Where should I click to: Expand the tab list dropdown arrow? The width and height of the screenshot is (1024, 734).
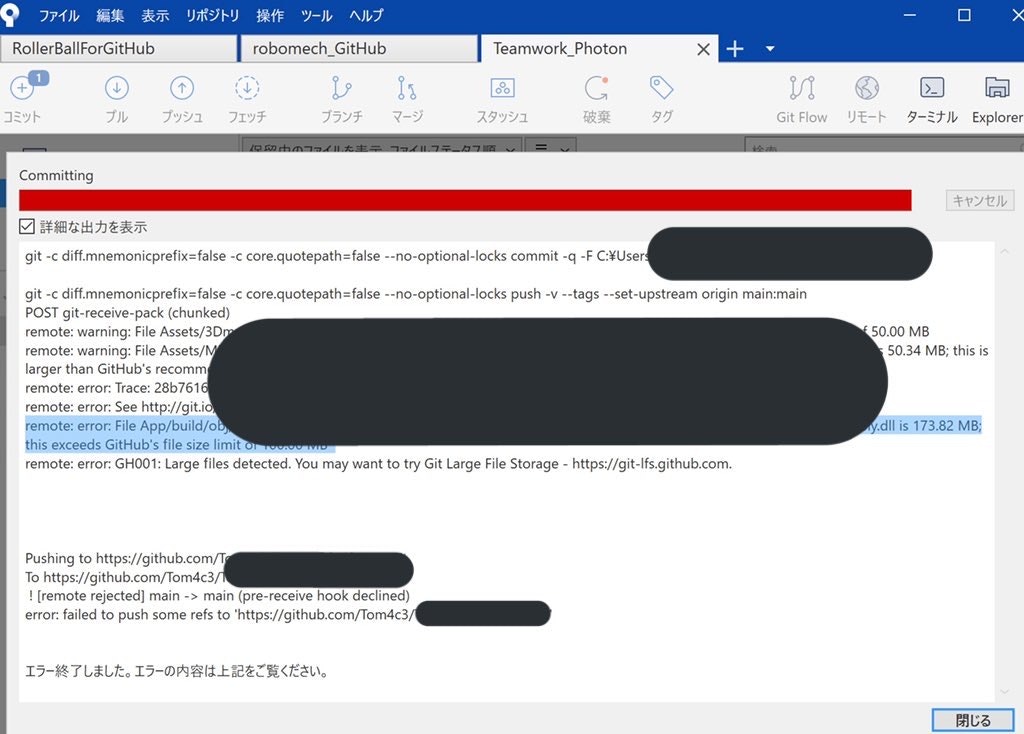pos(770,49)
